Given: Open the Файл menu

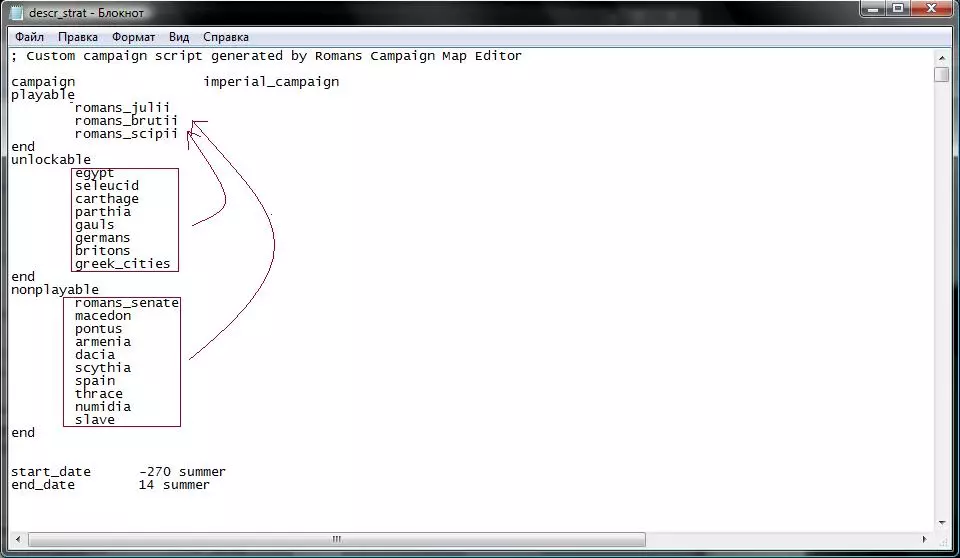Looking at the screenshot, I should pyautogui.click(x=29, y=37).
